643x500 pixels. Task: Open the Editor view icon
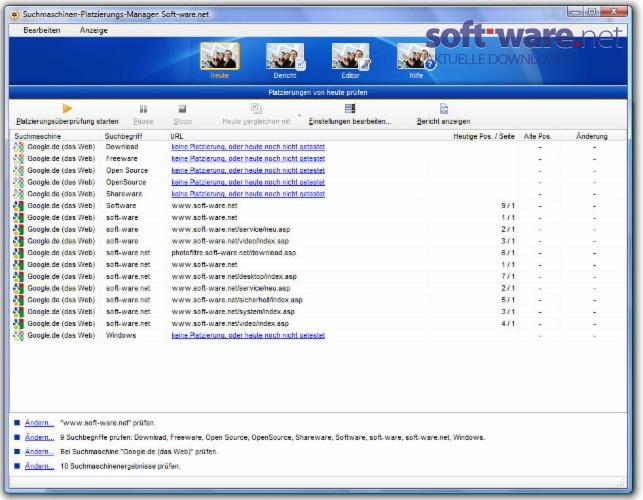[x=351, y=56]
